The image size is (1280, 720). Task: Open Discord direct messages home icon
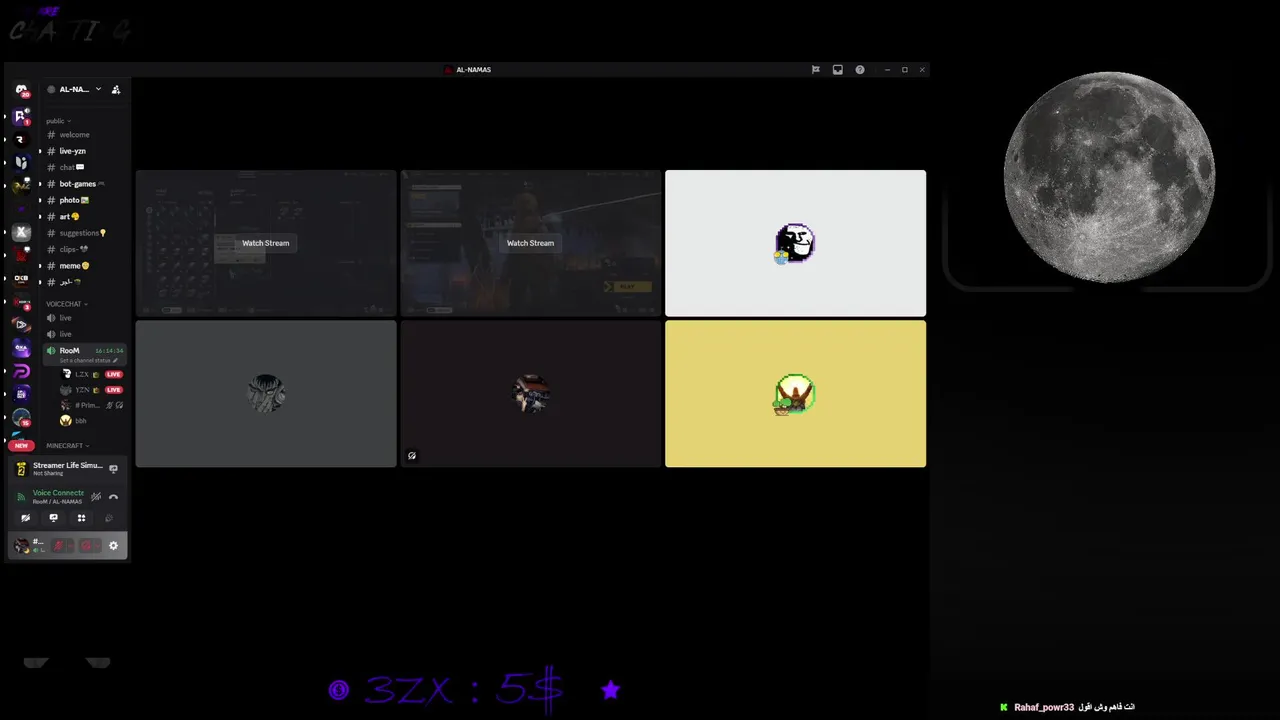click(21, 90)
